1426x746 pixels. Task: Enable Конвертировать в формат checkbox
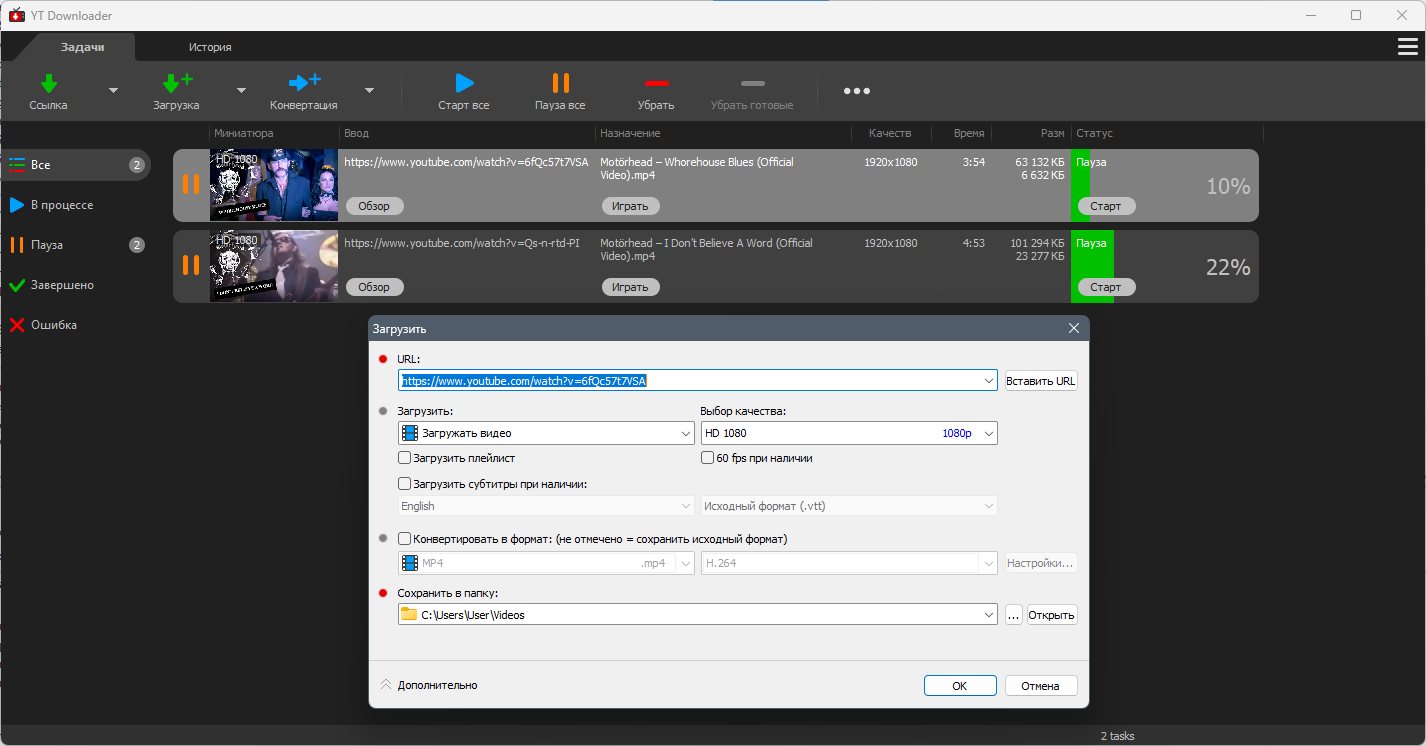click(x=405, y=539)
